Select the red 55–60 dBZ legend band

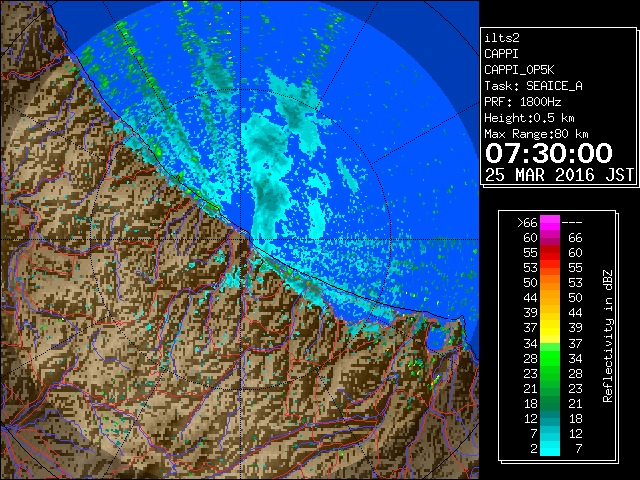point(550,253)
